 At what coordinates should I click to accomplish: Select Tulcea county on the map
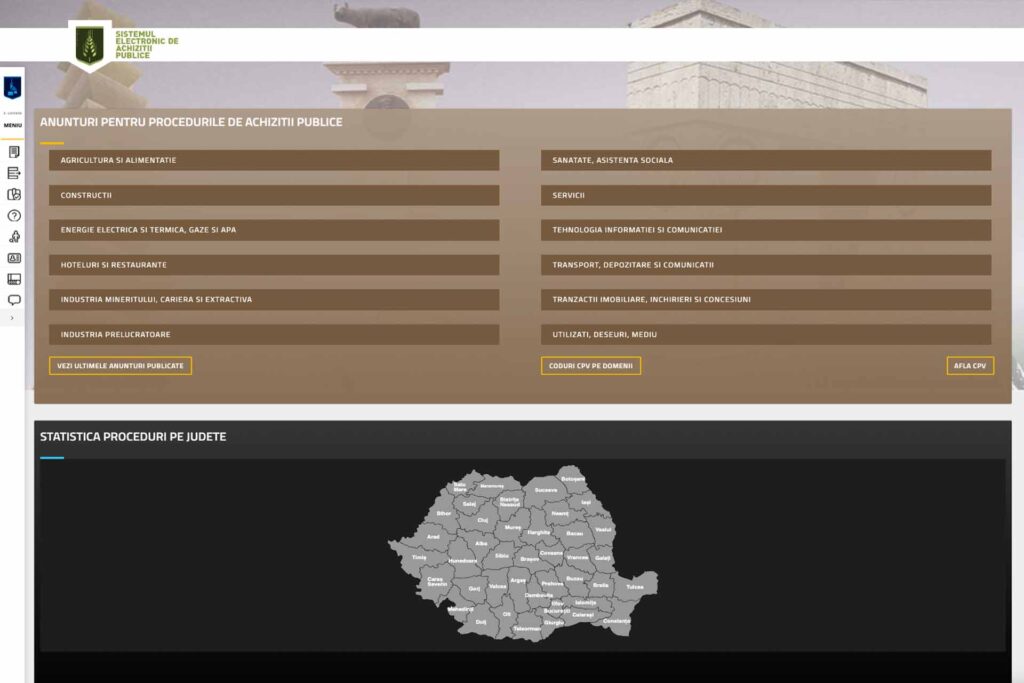[636, 585]
